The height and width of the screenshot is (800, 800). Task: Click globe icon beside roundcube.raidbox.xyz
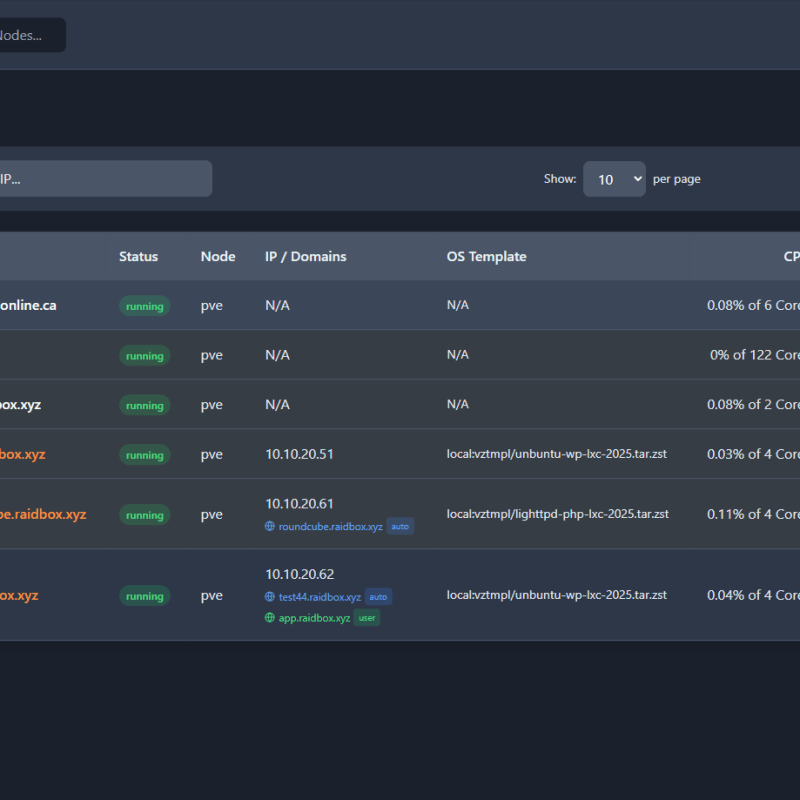[x=270, y=526]
